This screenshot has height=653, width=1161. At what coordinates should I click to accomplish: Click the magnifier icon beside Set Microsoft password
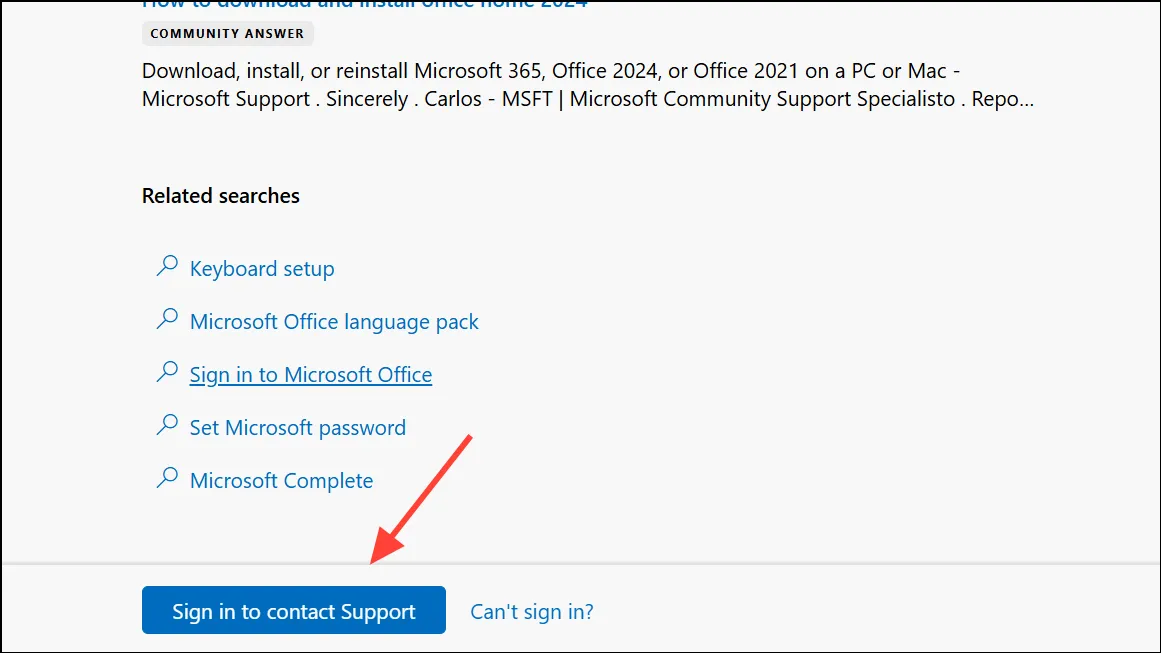[167, 425]
